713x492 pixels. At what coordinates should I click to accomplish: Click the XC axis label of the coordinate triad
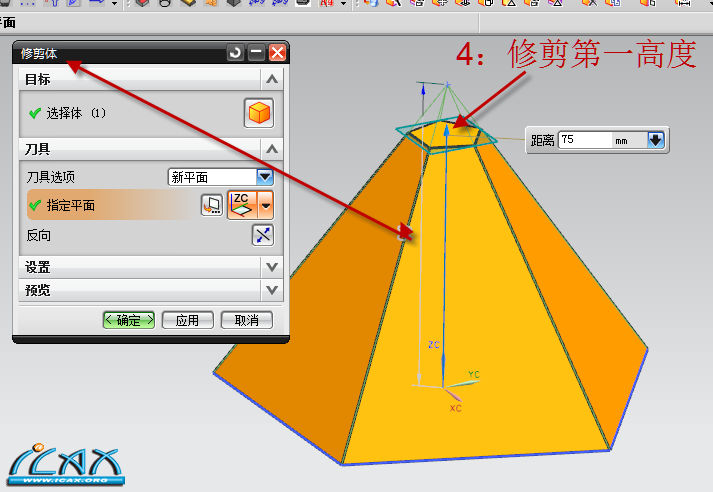click(x=456, y=408)
